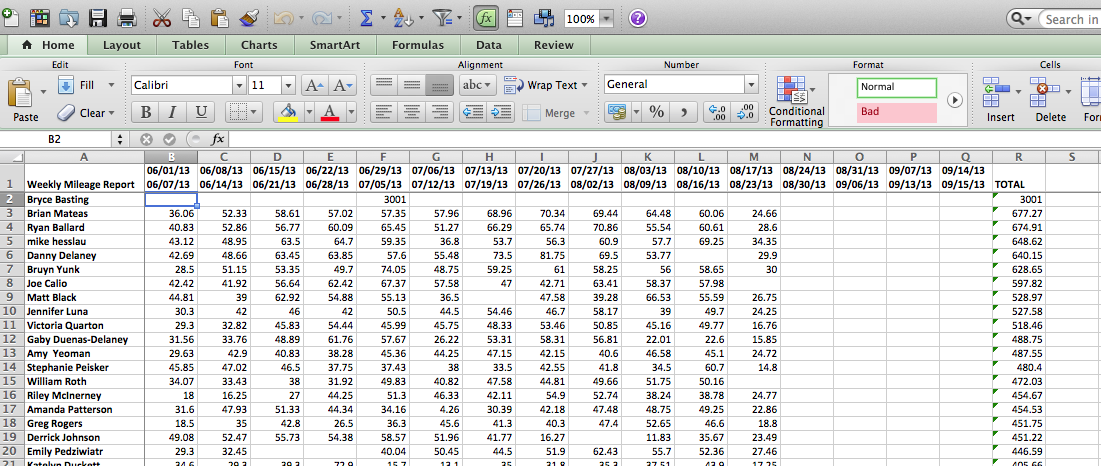Print the spreadsheet
Image resolution: width=1101 pixels, height=466 pixels.
tap(127, 18)
